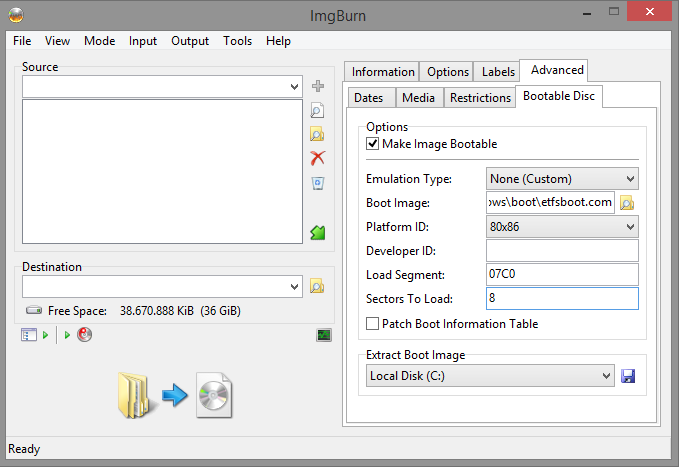
Task: Uncheck Make Image Bootable
Action: click(372, 143)
